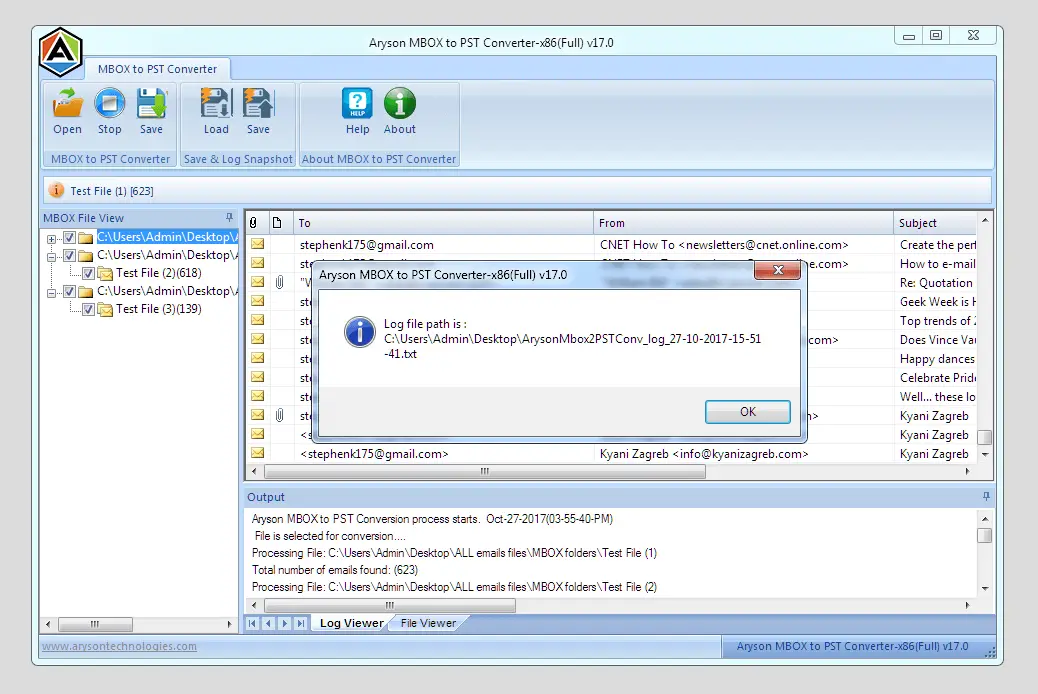Click the Output panel horizontal scrollbar thumb
1038x694 pixels.
point(390,605)
